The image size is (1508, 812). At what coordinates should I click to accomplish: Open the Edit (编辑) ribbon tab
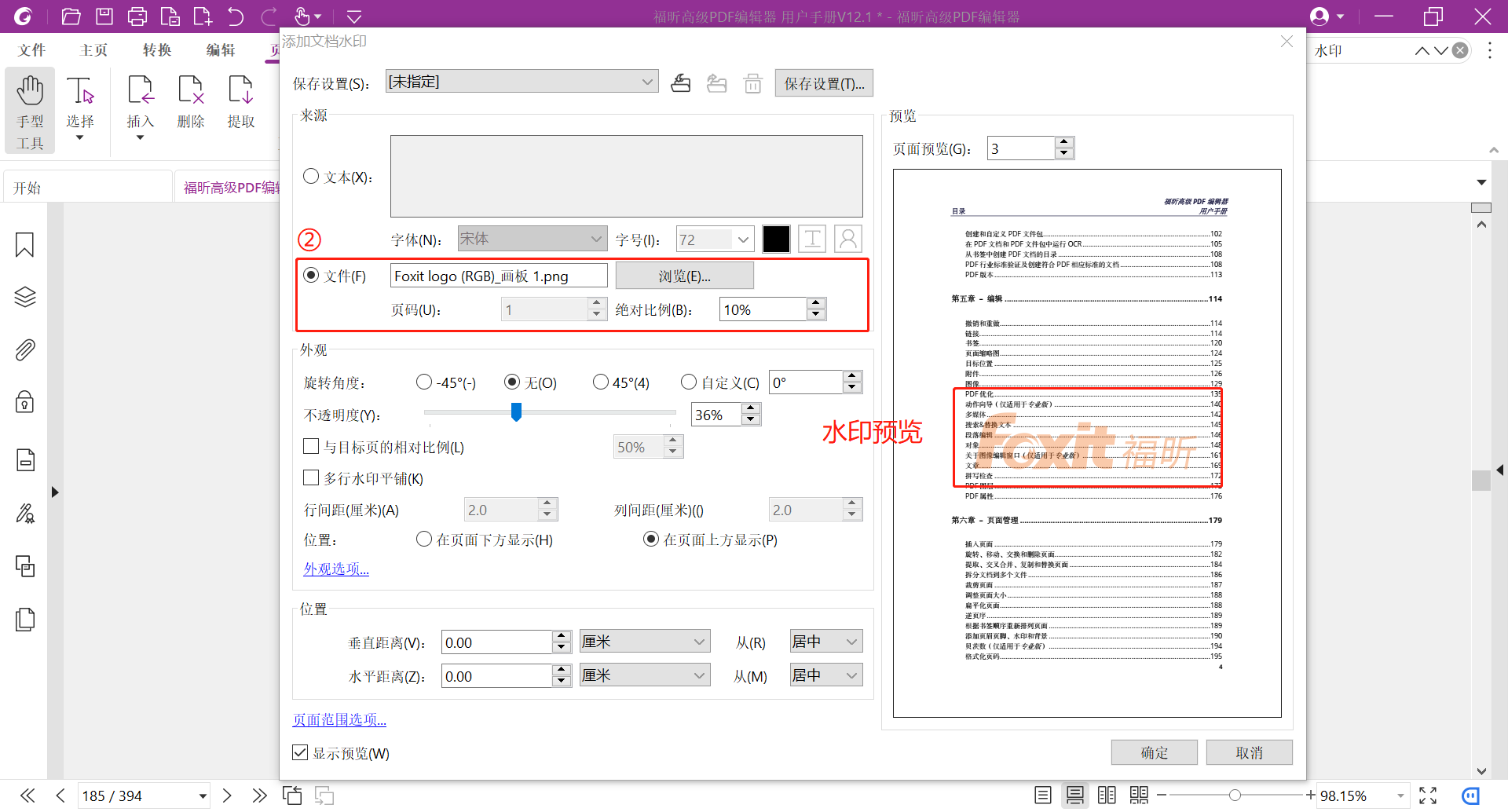pos(221,50)
